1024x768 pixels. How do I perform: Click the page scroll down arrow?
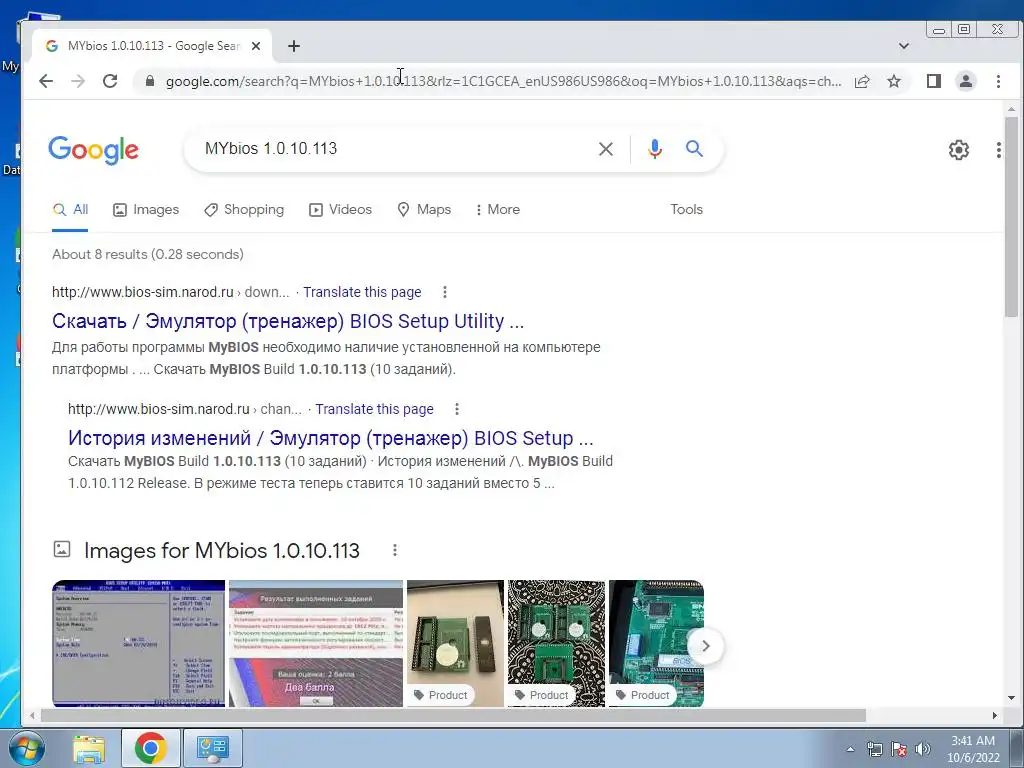tap(1011, 697)
